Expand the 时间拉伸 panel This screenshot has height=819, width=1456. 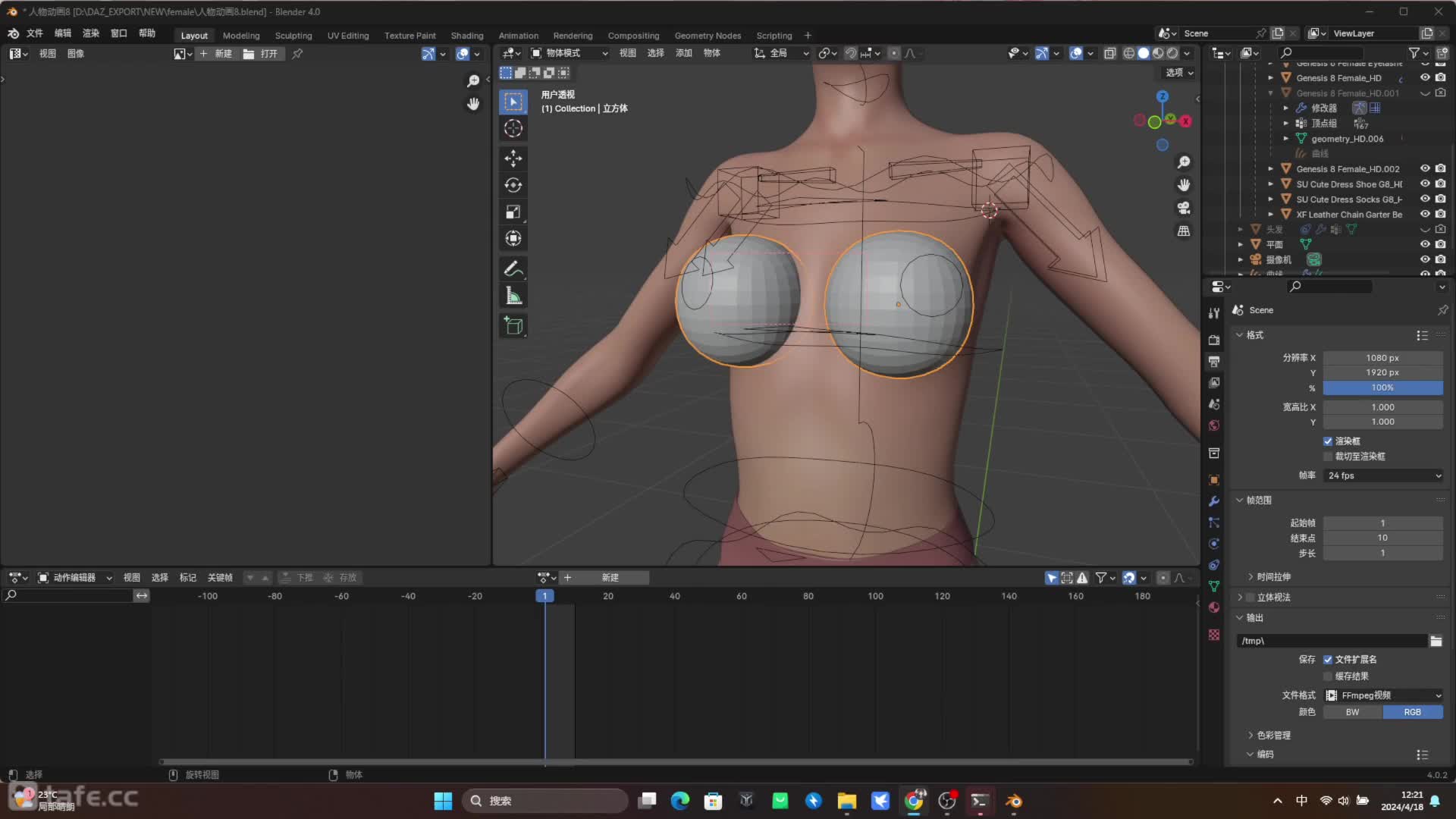point(1273,577)
